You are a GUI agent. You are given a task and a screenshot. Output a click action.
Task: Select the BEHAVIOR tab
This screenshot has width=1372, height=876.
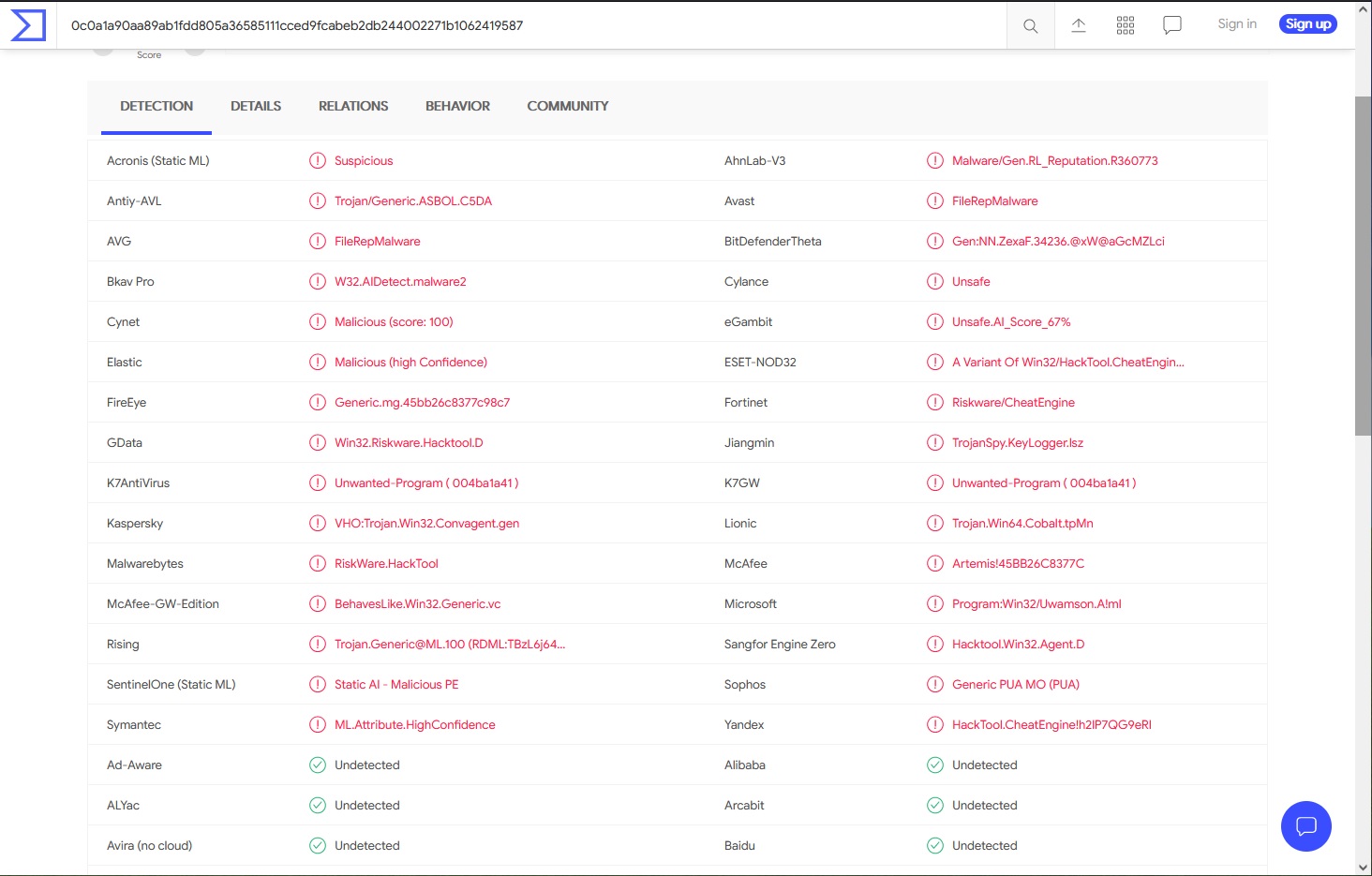click(x=457, y=106)
